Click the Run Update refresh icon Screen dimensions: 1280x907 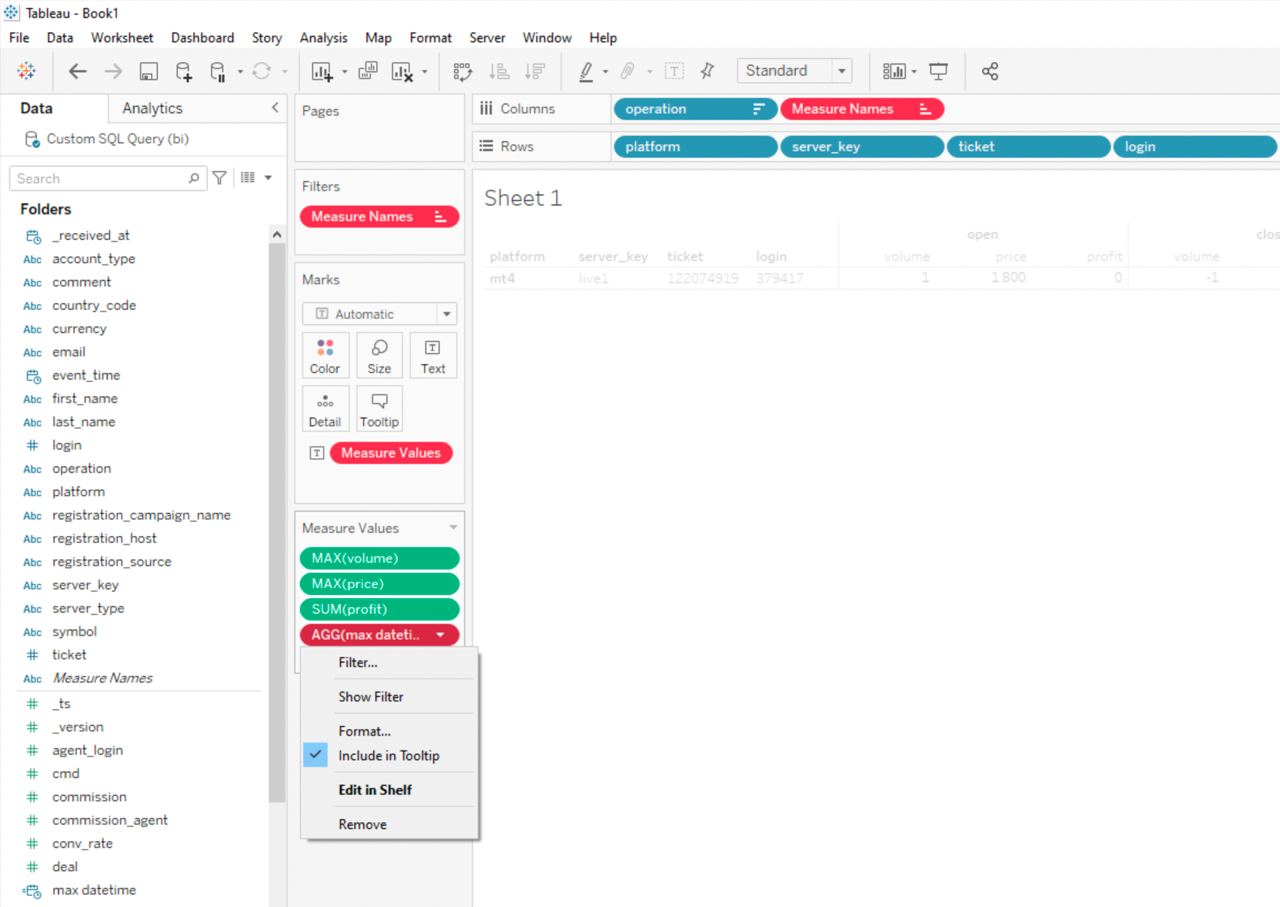[x=262, y=71]
